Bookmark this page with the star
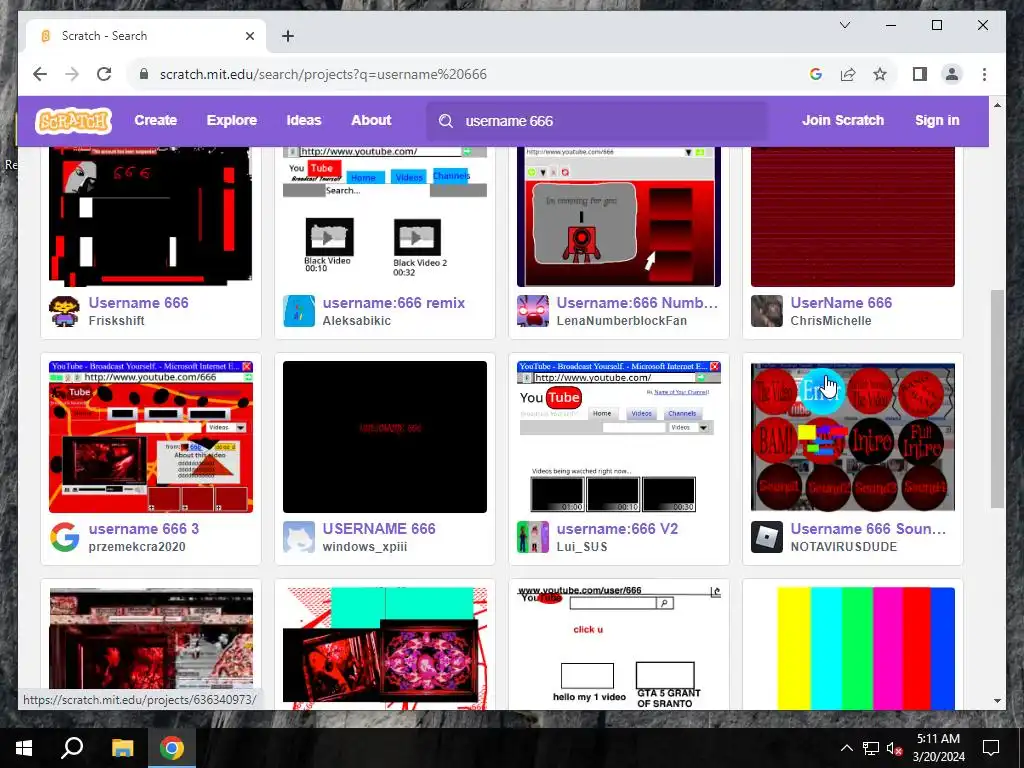The image size is (1024, 768). [x=880, y=74]
